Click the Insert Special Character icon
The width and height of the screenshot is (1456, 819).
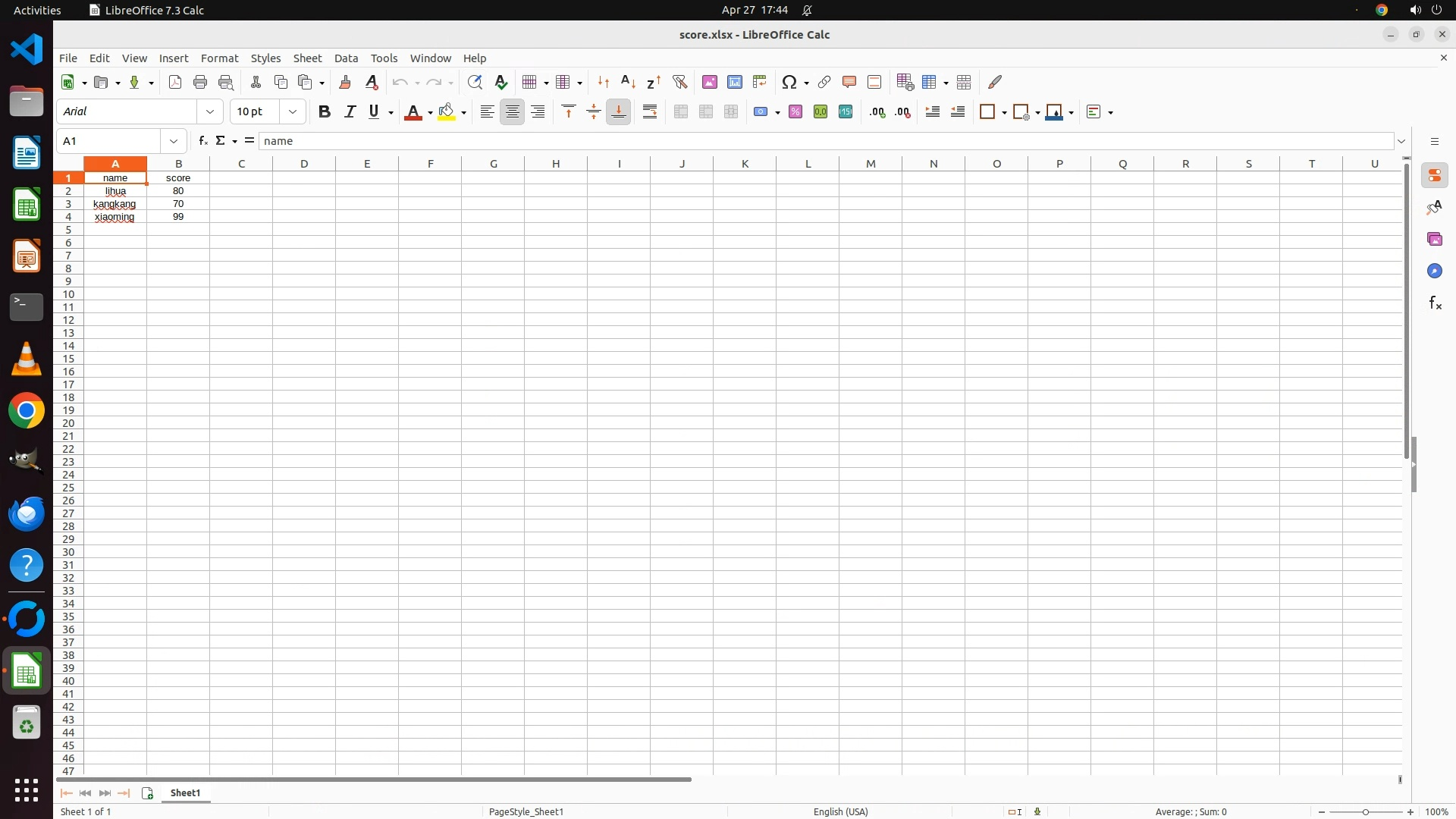tap(789, 82)
